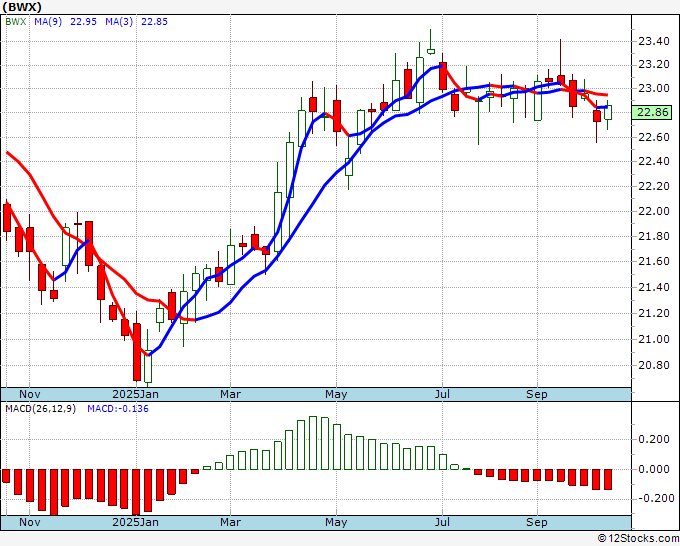Click the 0.200 MACD axis label
Screen dimensions: 680x546
coord(654,439)
